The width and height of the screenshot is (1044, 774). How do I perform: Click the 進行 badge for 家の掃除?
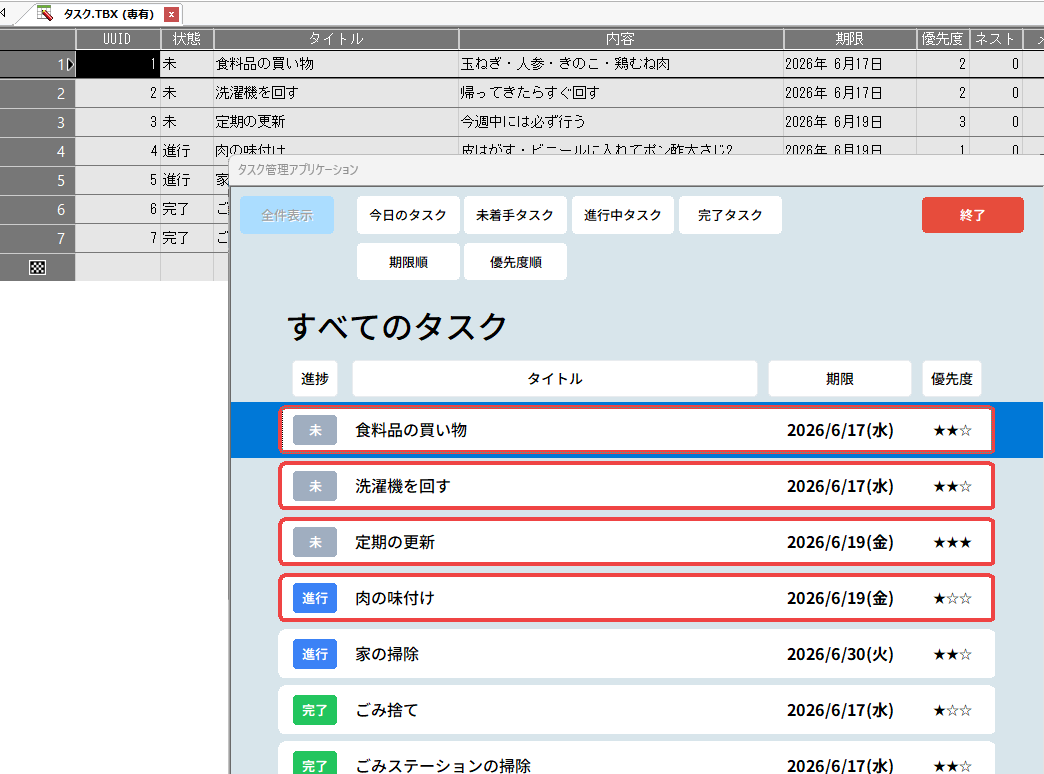pyautogui.click(x=315, y=654)
